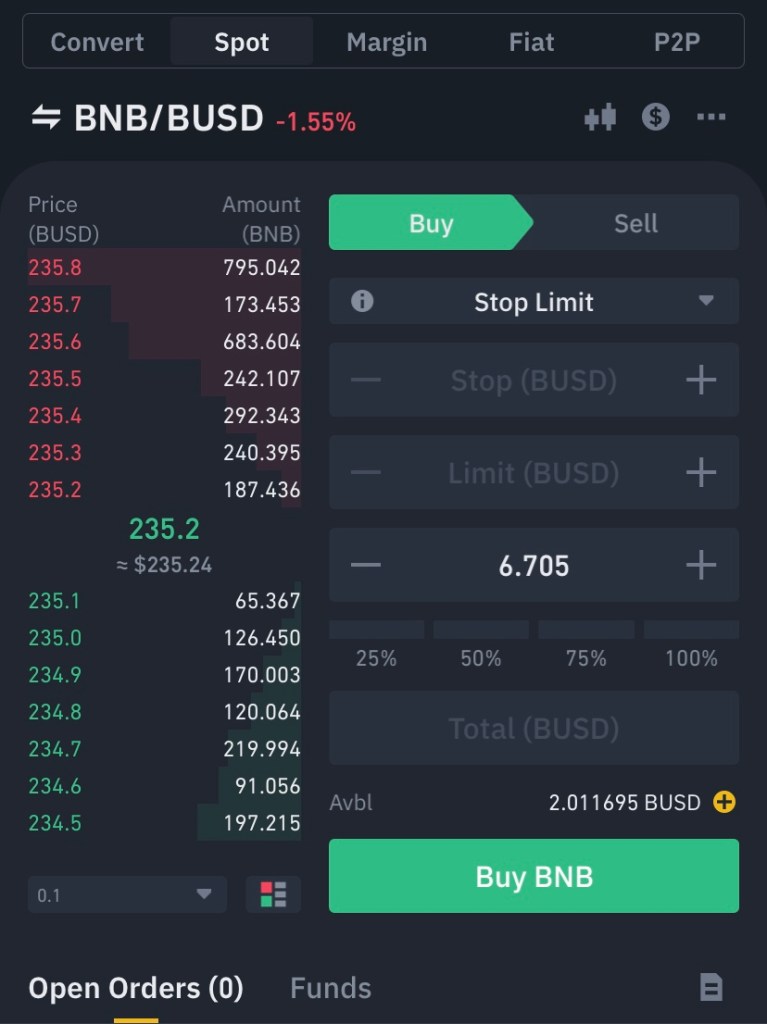The width and height of the screenshot is (767, 1024).
Task: Click the dollar coin icon
Action: point(655,118)
